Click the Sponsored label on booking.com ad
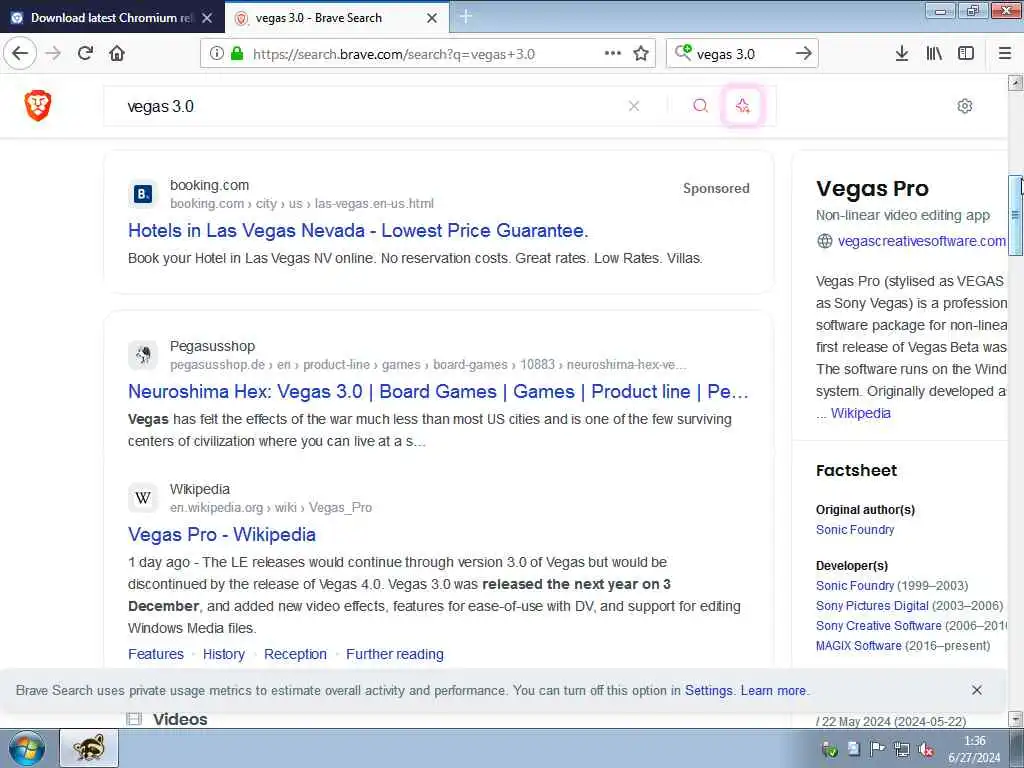 pos(716,188)
